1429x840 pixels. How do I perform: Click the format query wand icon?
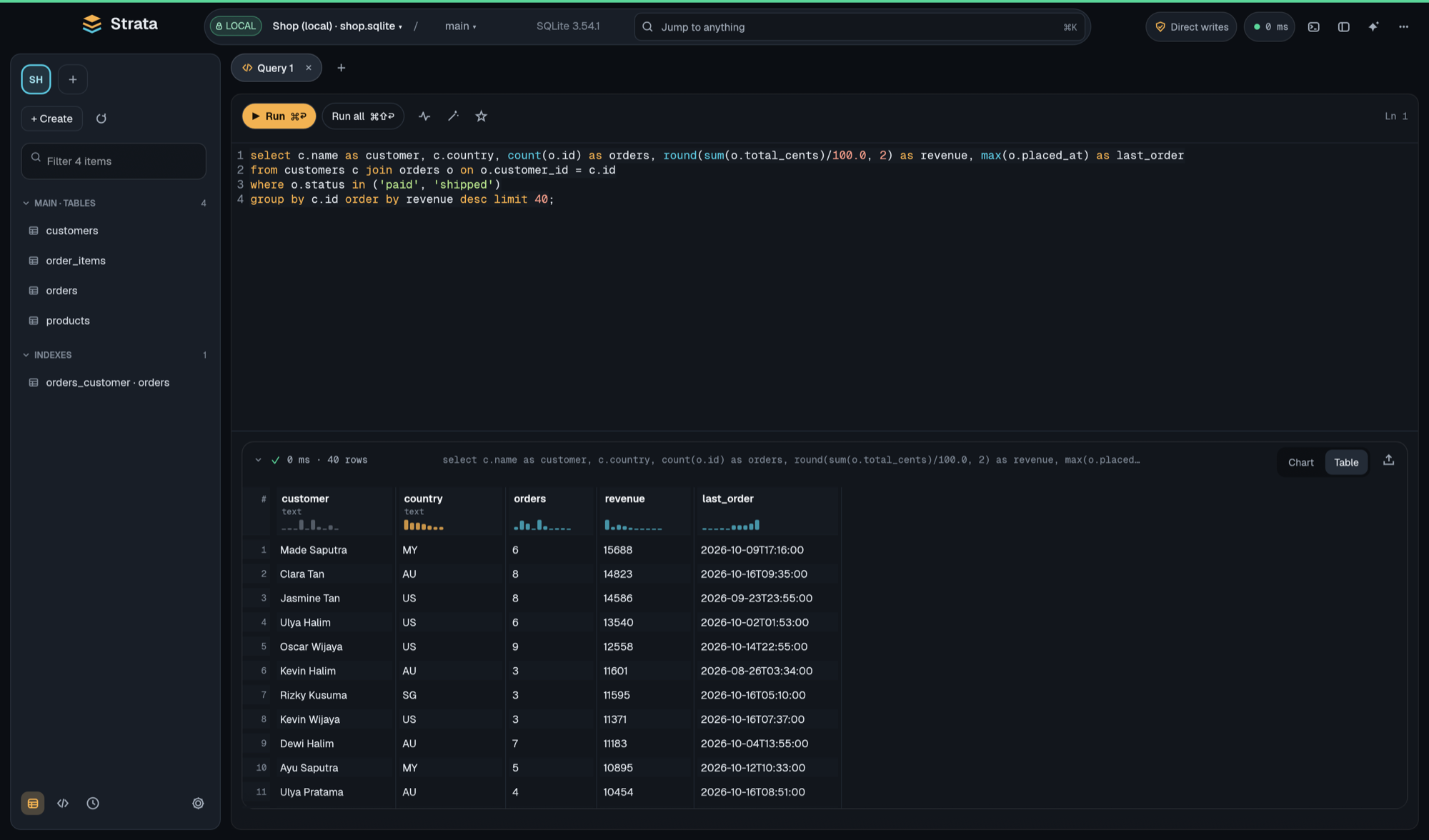453,116
